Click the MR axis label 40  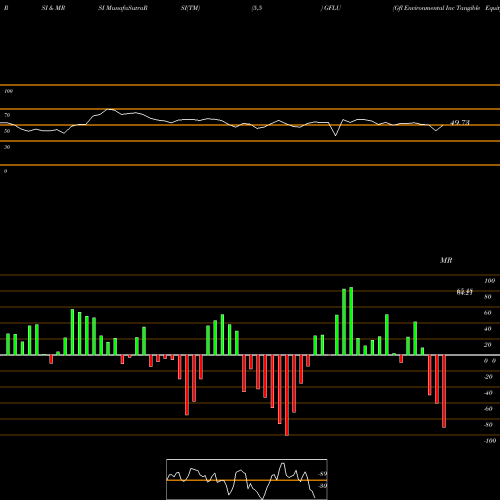(488, 329)
